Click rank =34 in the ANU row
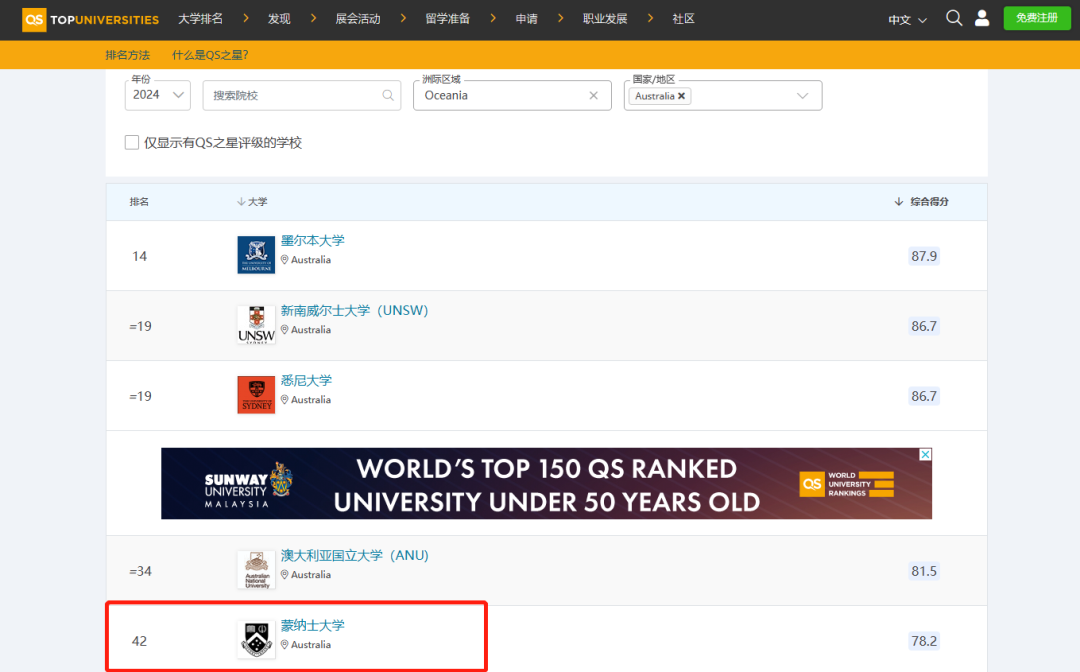The image size is (1080, 672). pyautogui.click(x=141, y=571)
